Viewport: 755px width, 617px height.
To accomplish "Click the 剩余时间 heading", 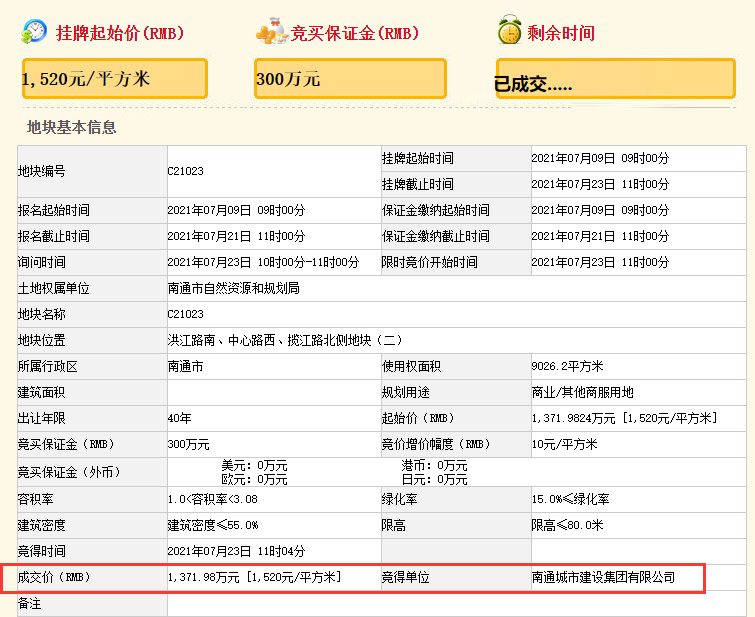I will point(561,33).
